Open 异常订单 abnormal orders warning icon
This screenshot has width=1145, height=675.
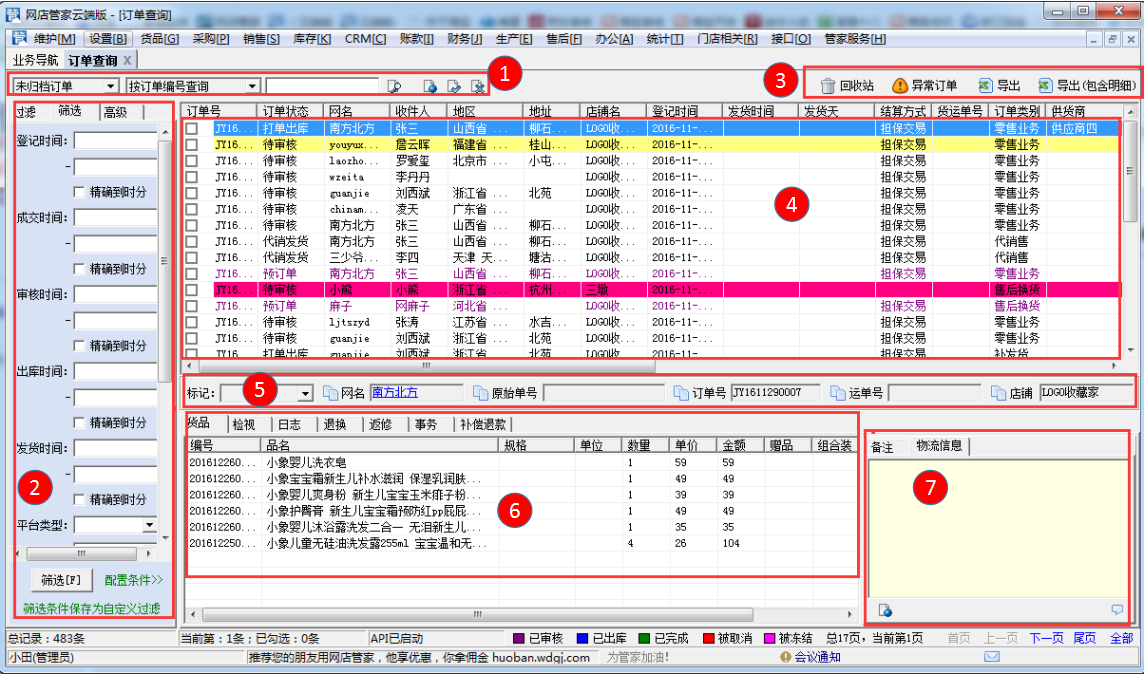pos(924,86)
